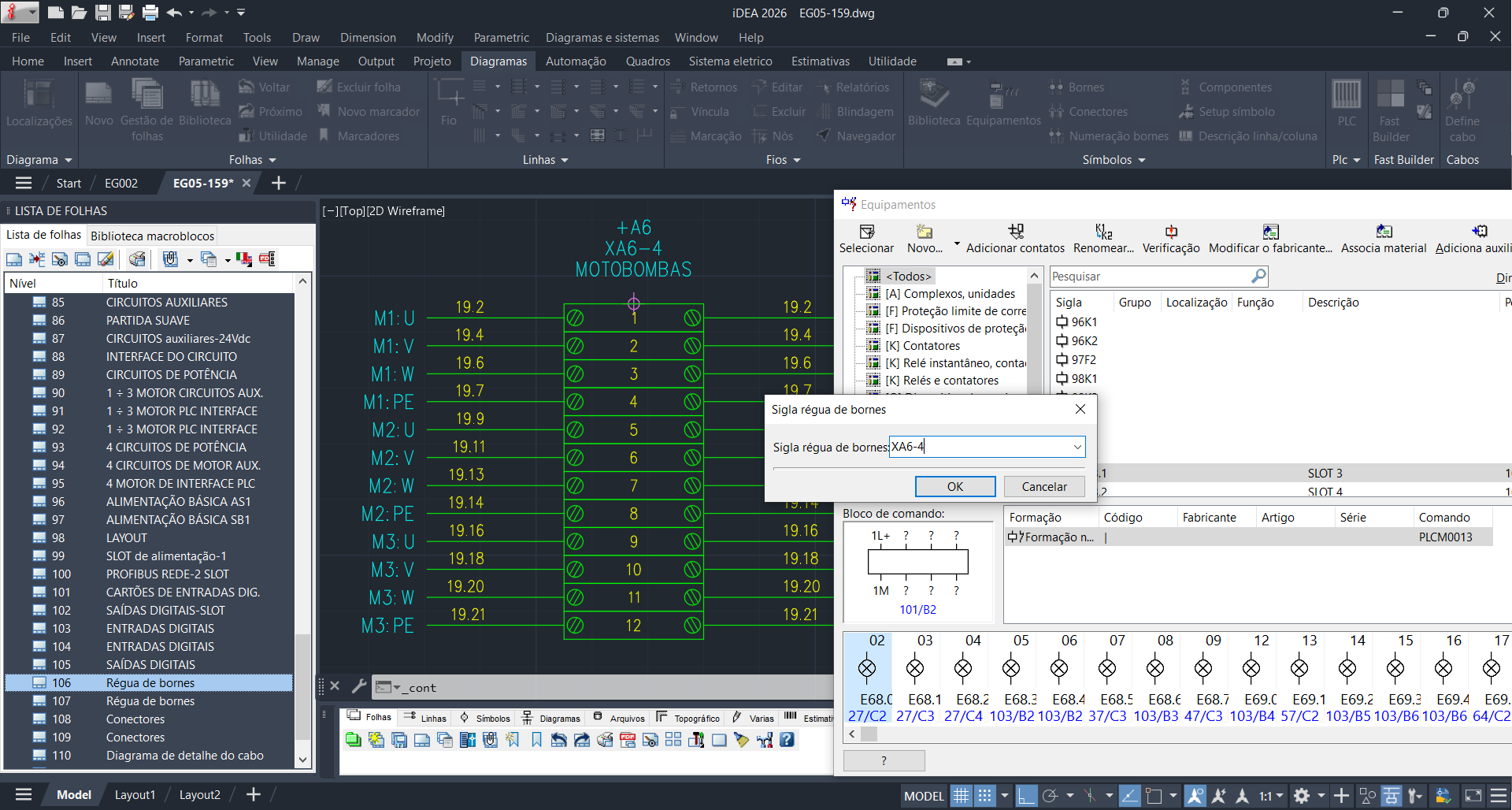Select sheet 107 Régua de bornes in list

150,701
